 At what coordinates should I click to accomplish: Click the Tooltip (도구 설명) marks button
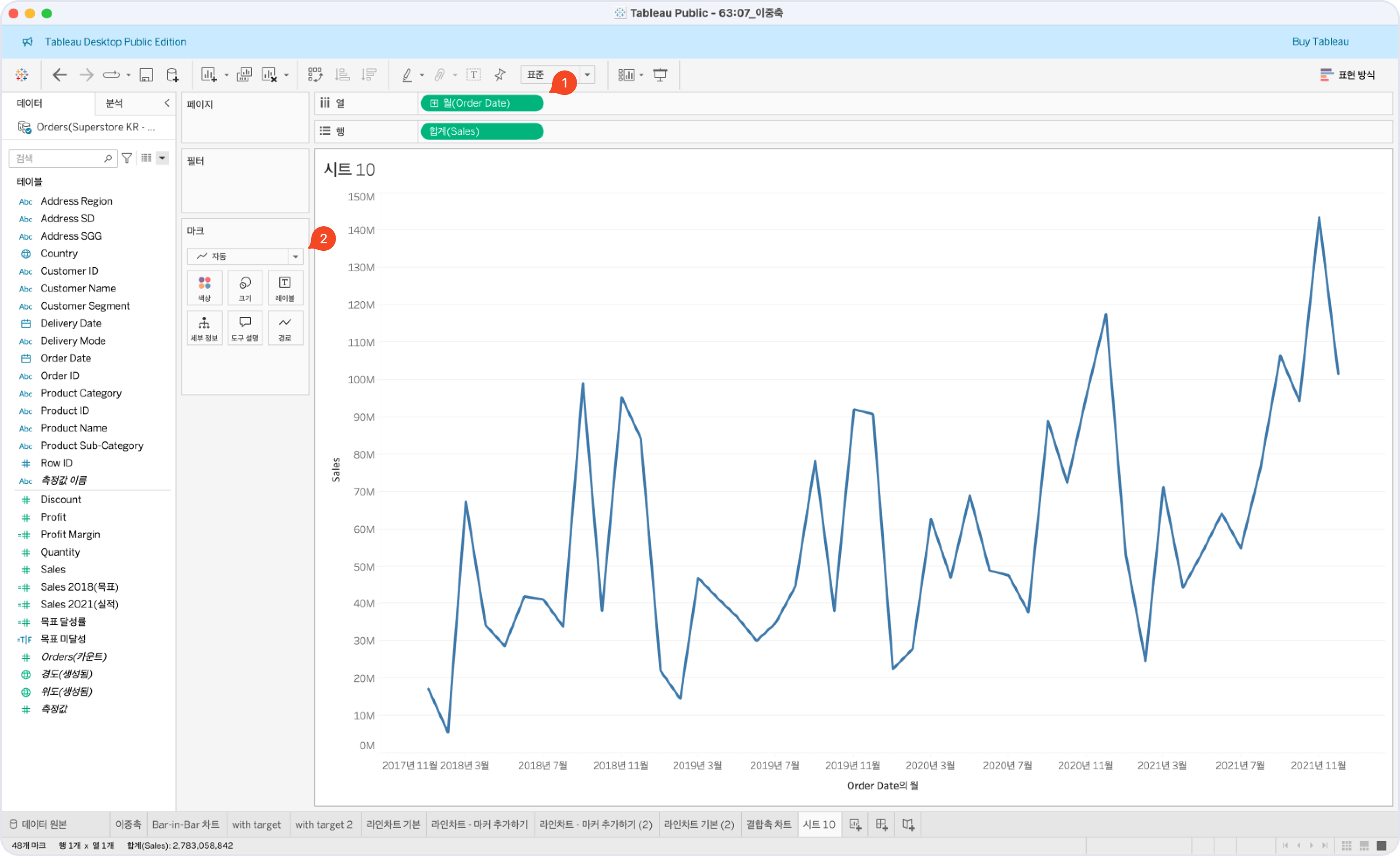[x=245, y=327]
